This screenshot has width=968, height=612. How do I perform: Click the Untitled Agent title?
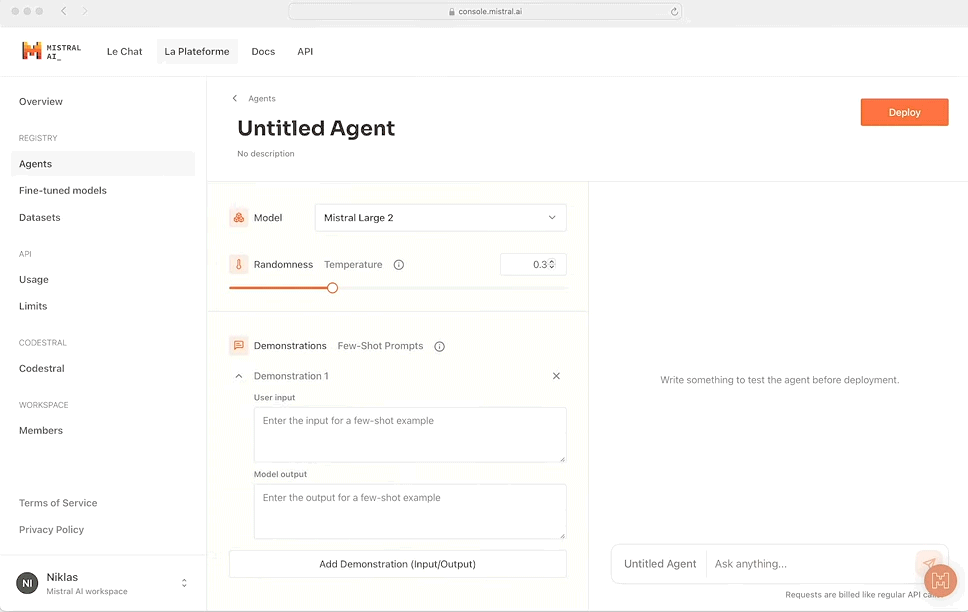tap(316, 128)
